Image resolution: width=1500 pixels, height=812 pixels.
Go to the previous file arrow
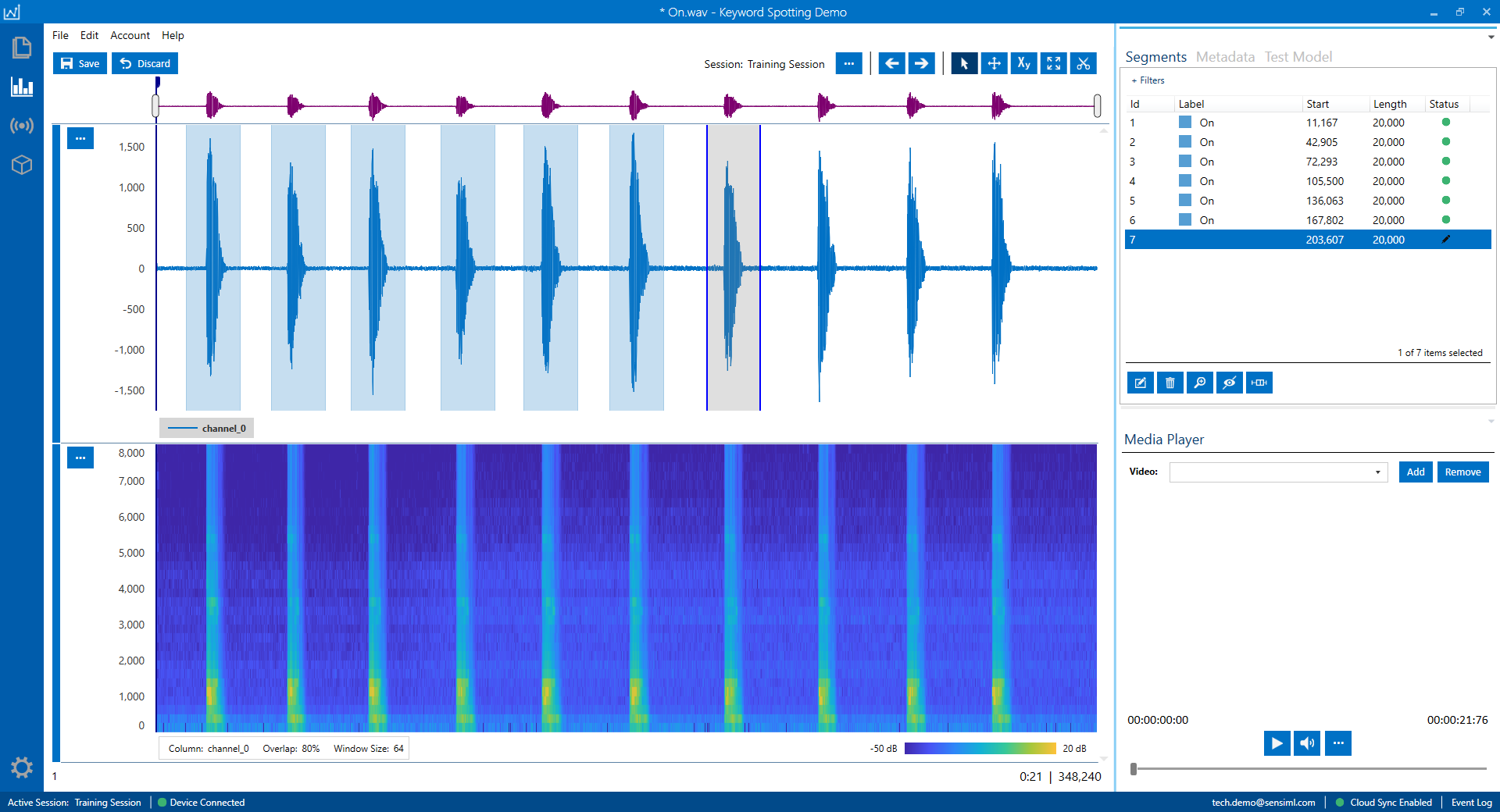(891, 63)
